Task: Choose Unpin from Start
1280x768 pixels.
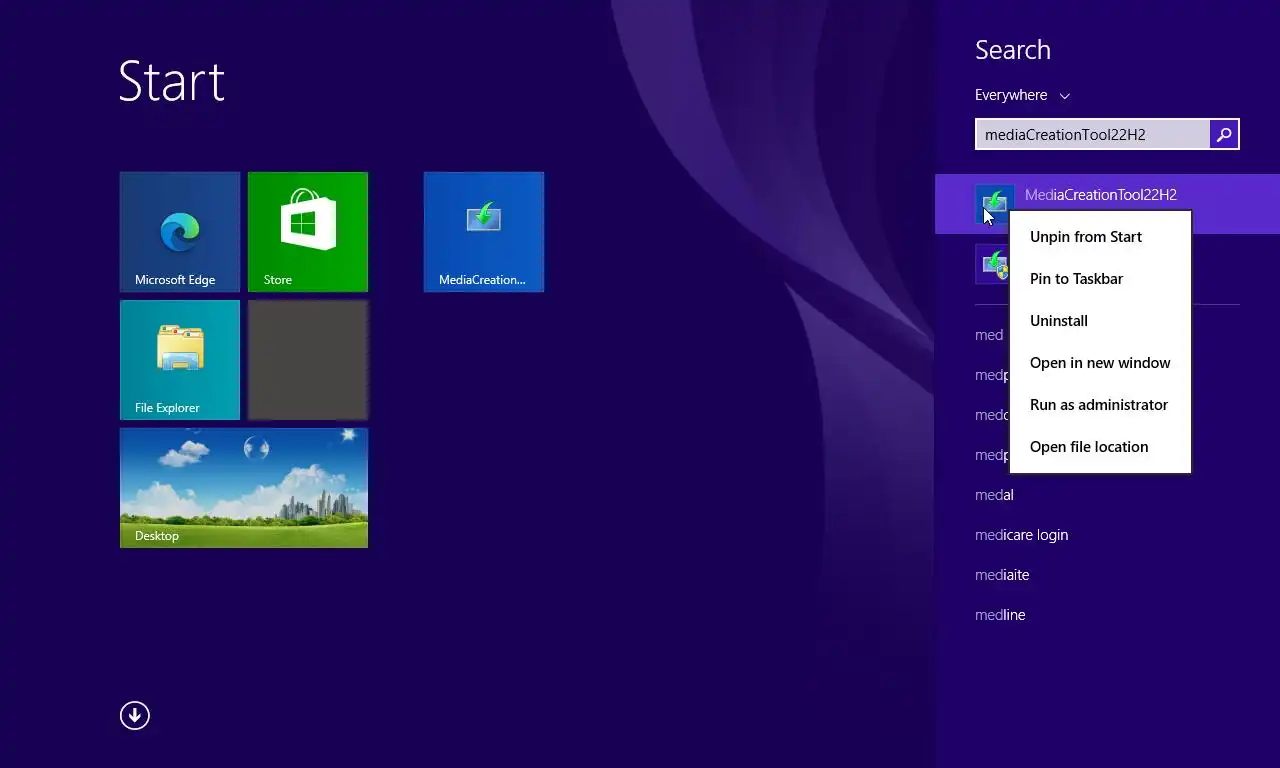Action: 1100,237
